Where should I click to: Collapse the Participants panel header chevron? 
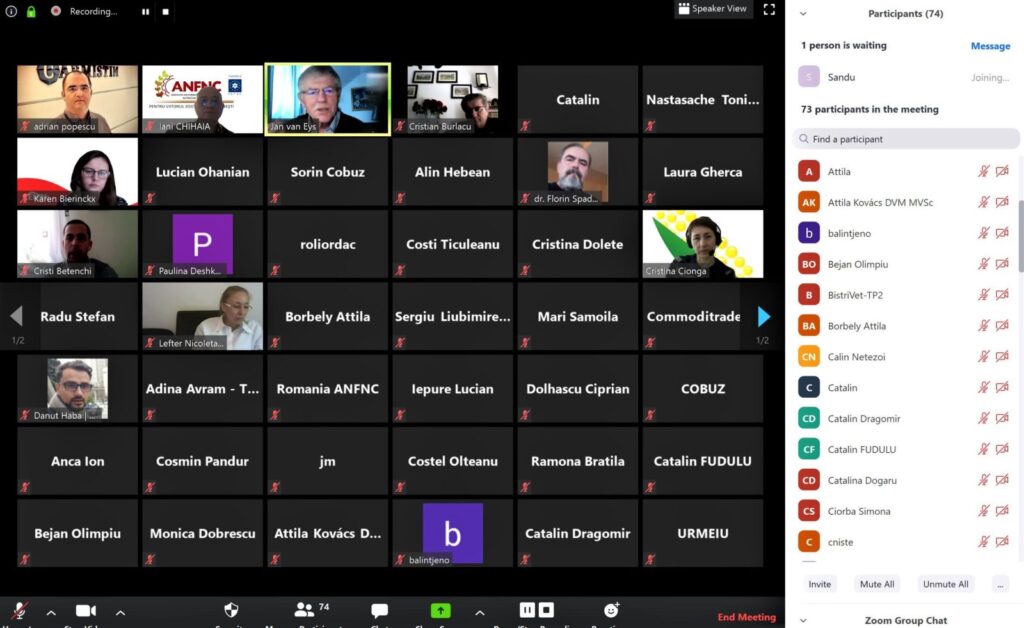(x=803, y=14)
